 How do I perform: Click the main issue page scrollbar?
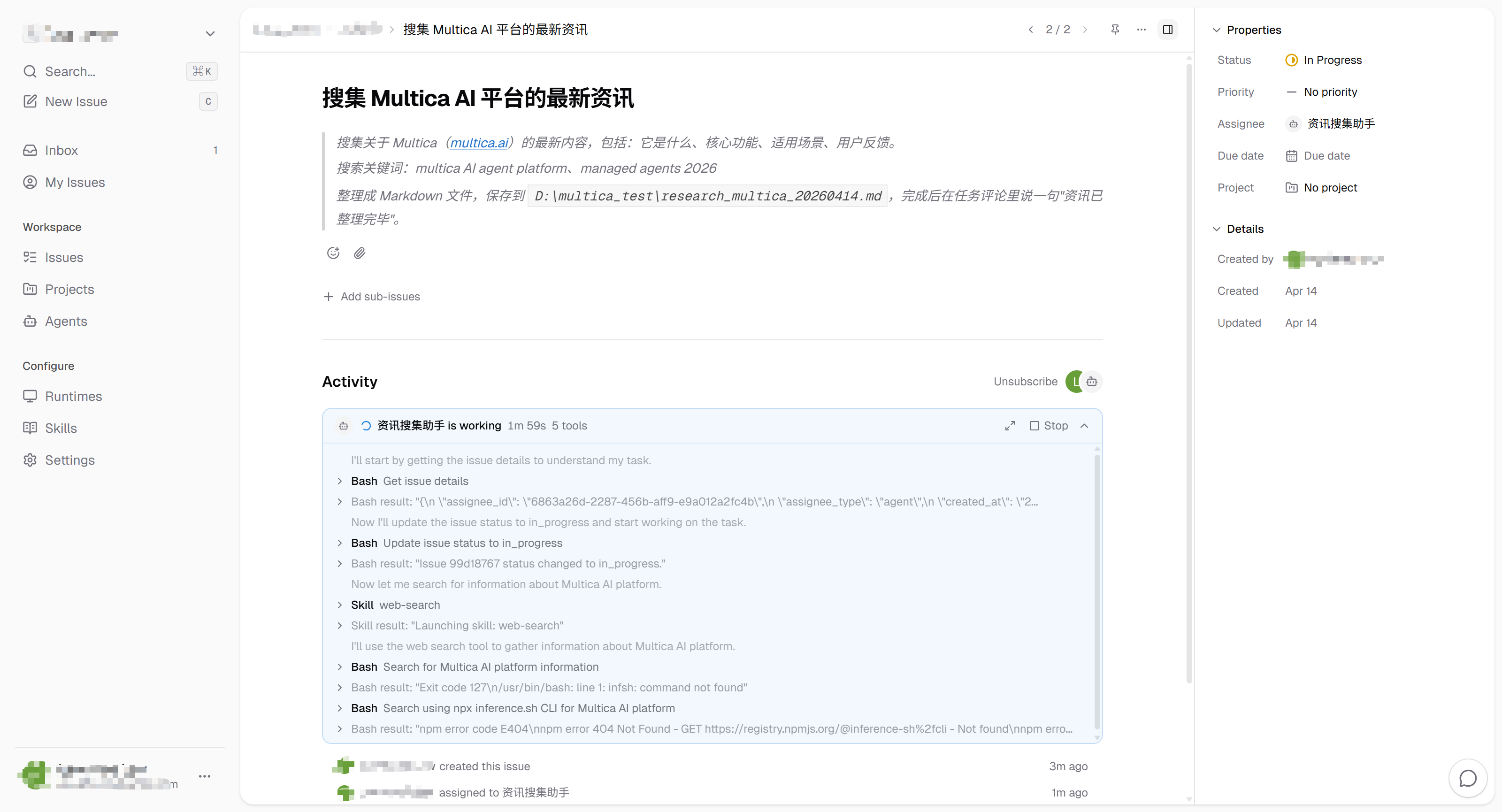pyautogui.click(x=1189, y=373)
